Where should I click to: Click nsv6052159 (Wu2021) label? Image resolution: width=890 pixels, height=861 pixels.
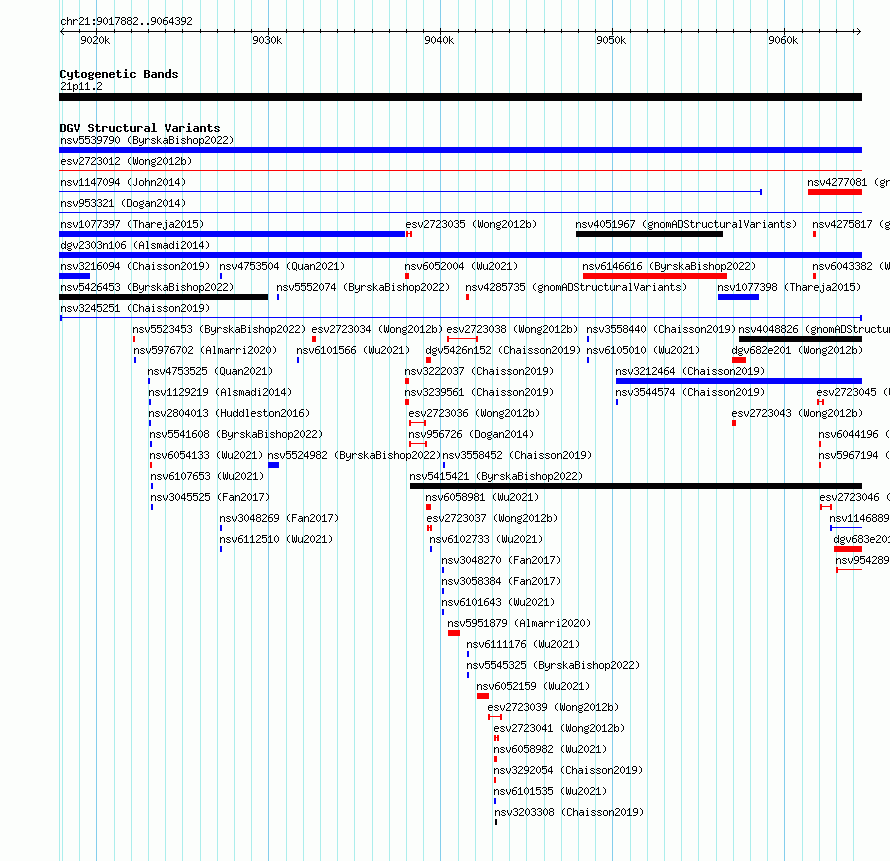533,686
